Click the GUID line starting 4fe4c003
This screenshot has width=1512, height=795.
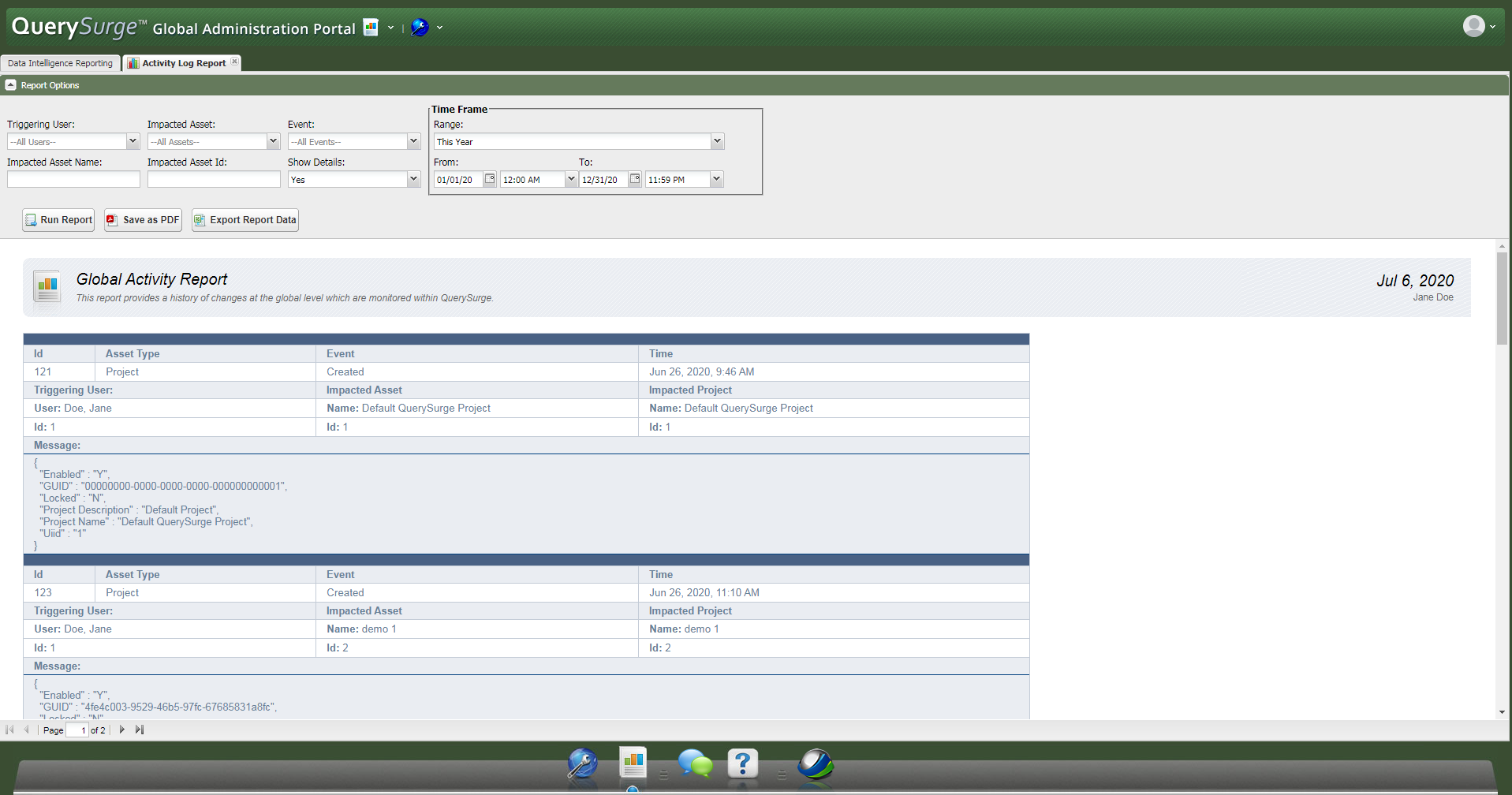pos(159,707)
